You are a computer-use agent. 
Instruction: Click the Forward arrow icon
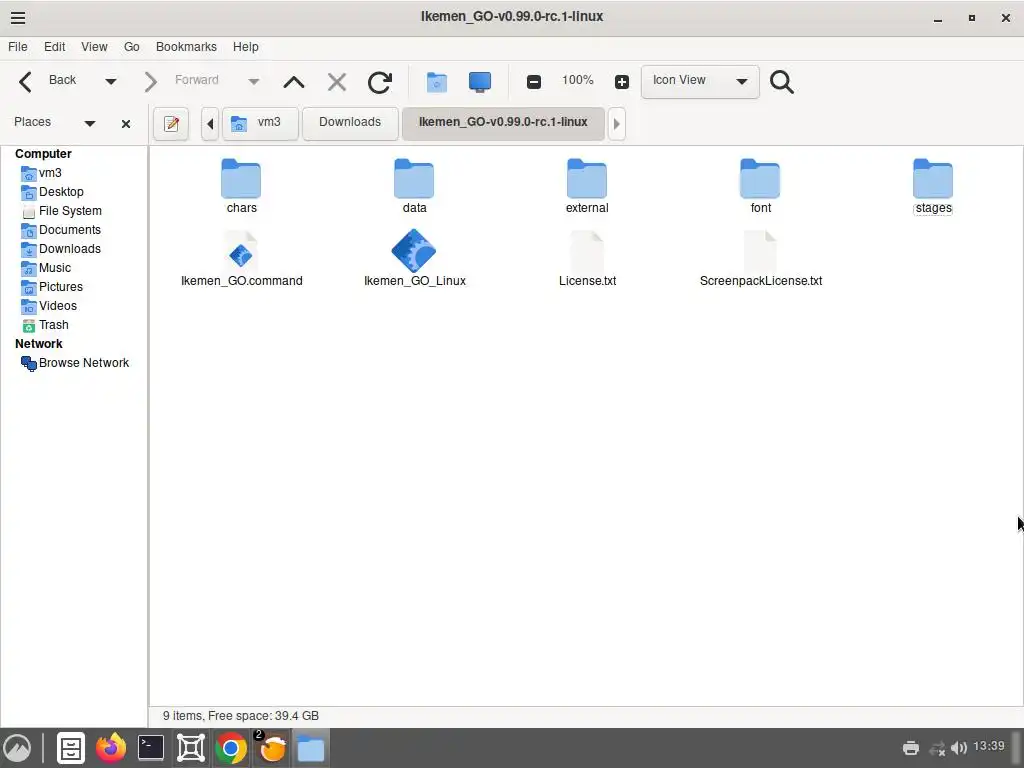(x=150, y=82)
